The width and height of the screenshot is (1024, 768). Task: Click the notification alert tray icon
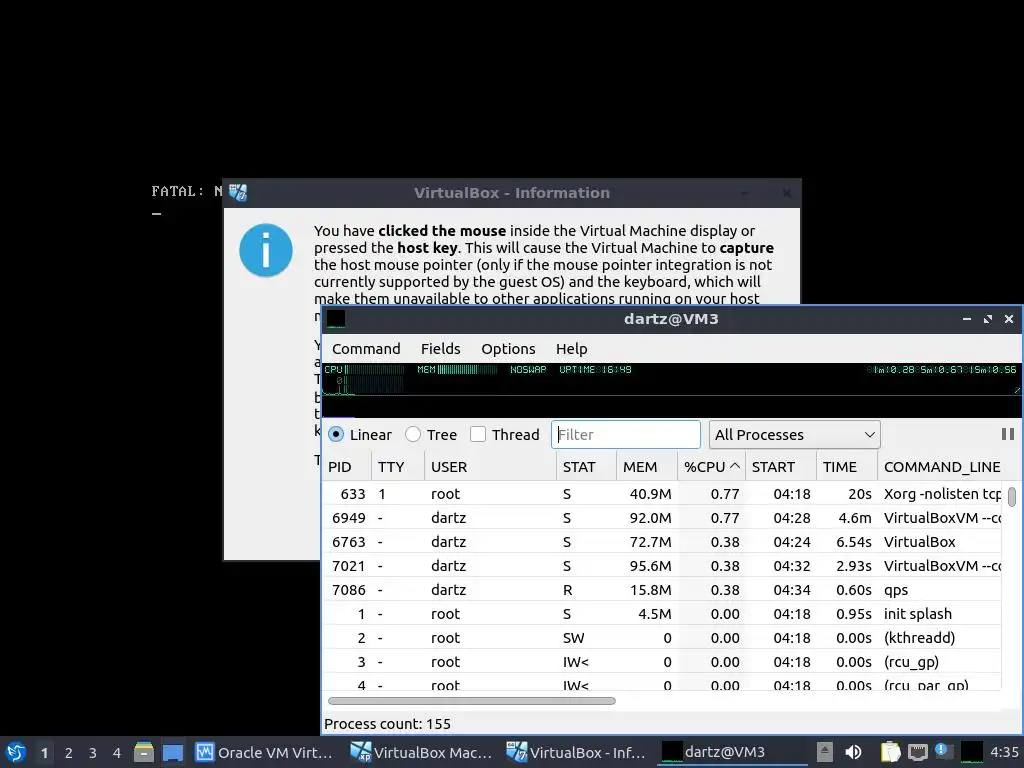click(x=944, y=751)
